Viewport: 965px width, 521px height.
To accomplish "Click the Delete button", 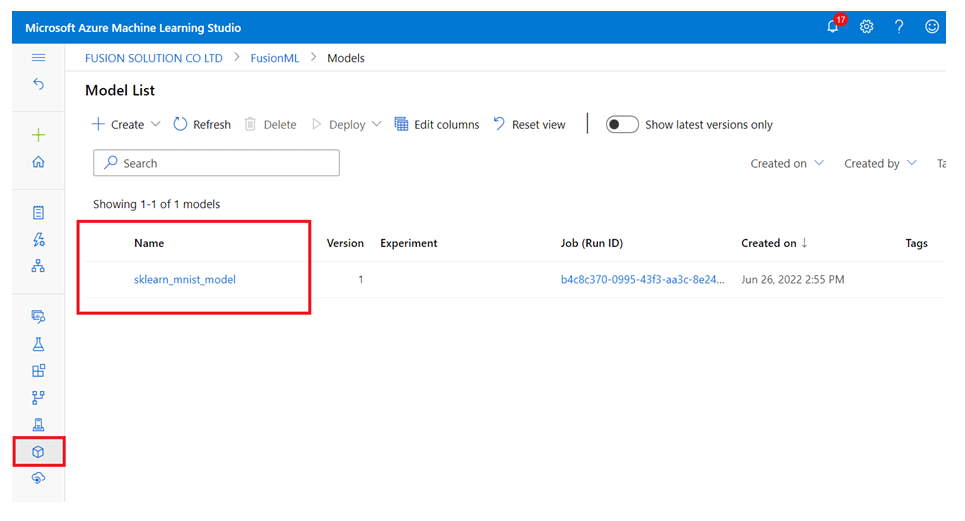I will (271, 124).
